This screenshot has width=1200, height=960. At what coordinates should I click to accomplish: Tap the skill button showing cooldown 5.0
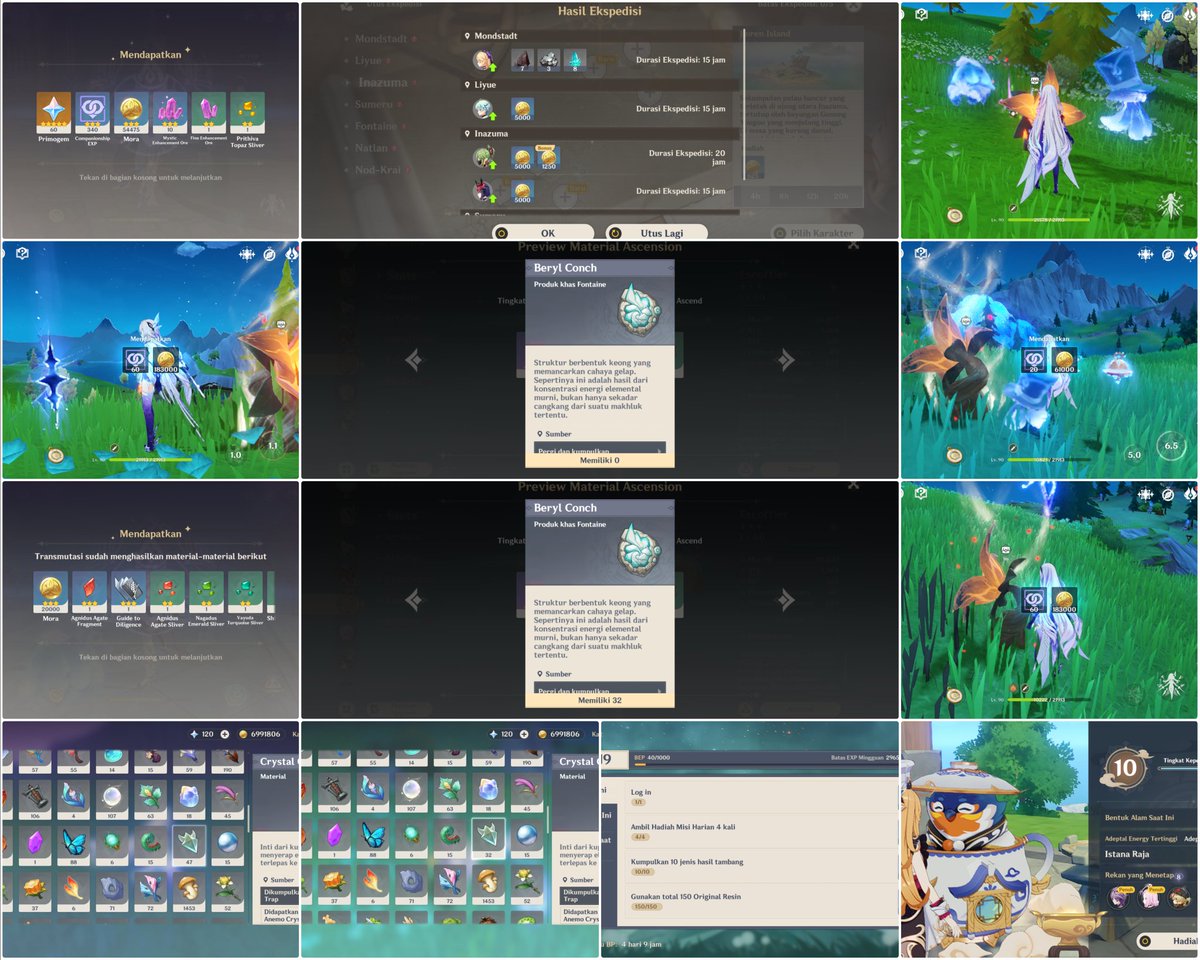(1132, 453)
